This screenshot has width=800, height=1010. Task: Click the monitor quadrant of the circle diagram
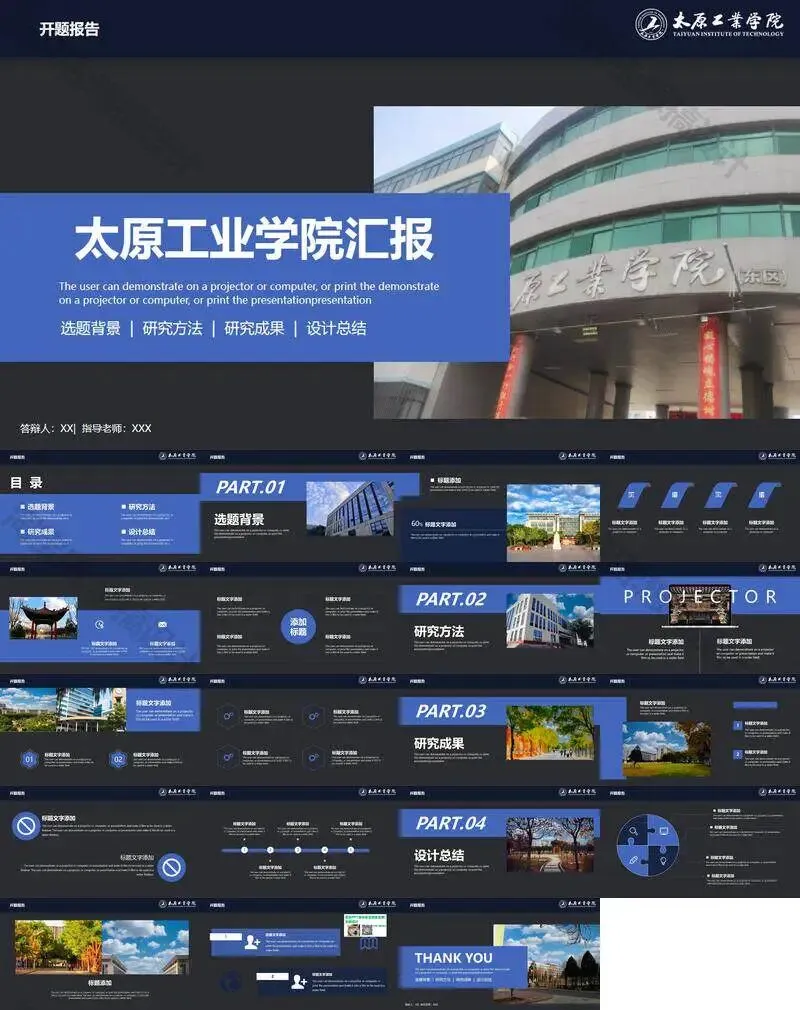tap(663, 831)
